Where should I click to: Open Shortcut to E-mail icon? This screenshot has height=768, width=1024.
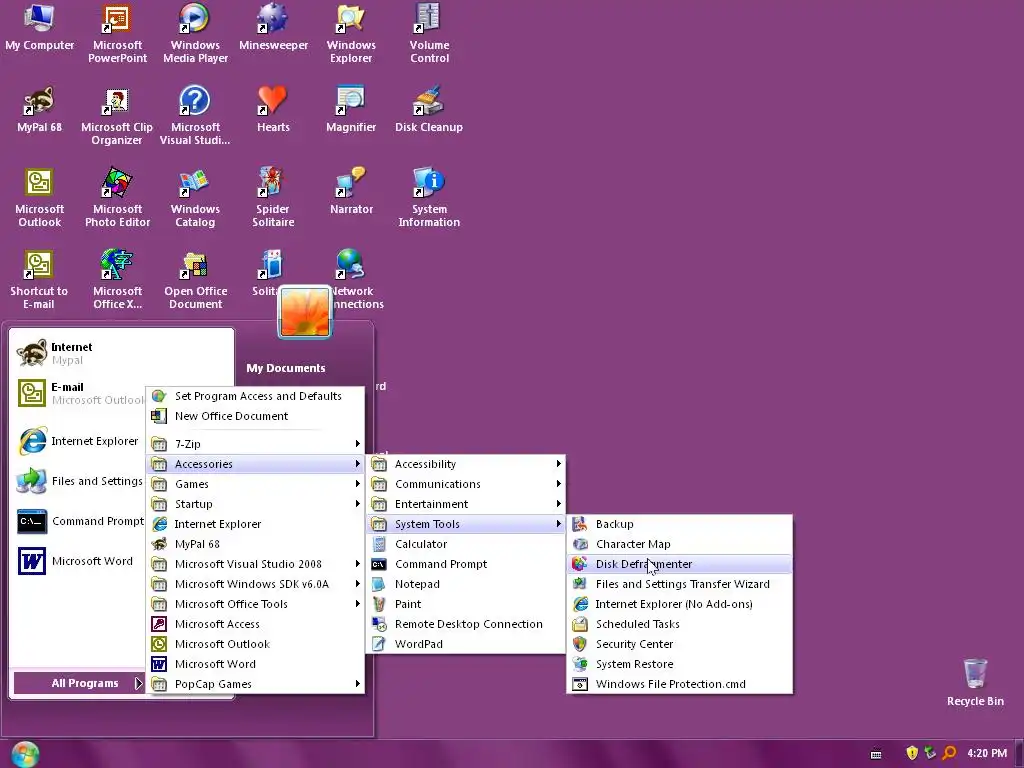point(39,280)
